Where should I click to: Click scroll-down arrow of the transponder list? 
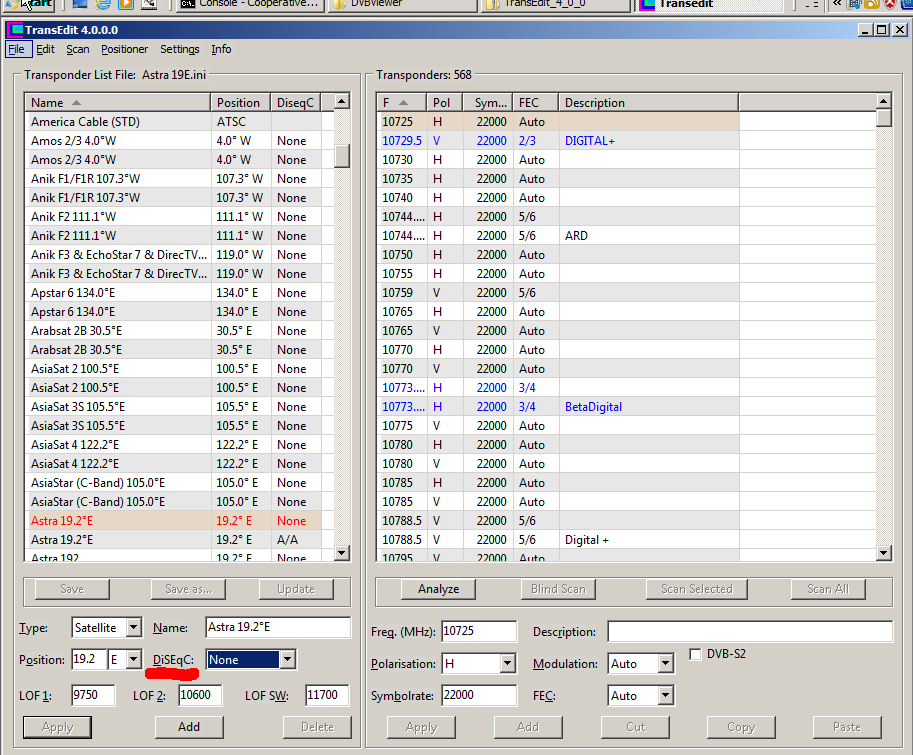pos(883,553)
